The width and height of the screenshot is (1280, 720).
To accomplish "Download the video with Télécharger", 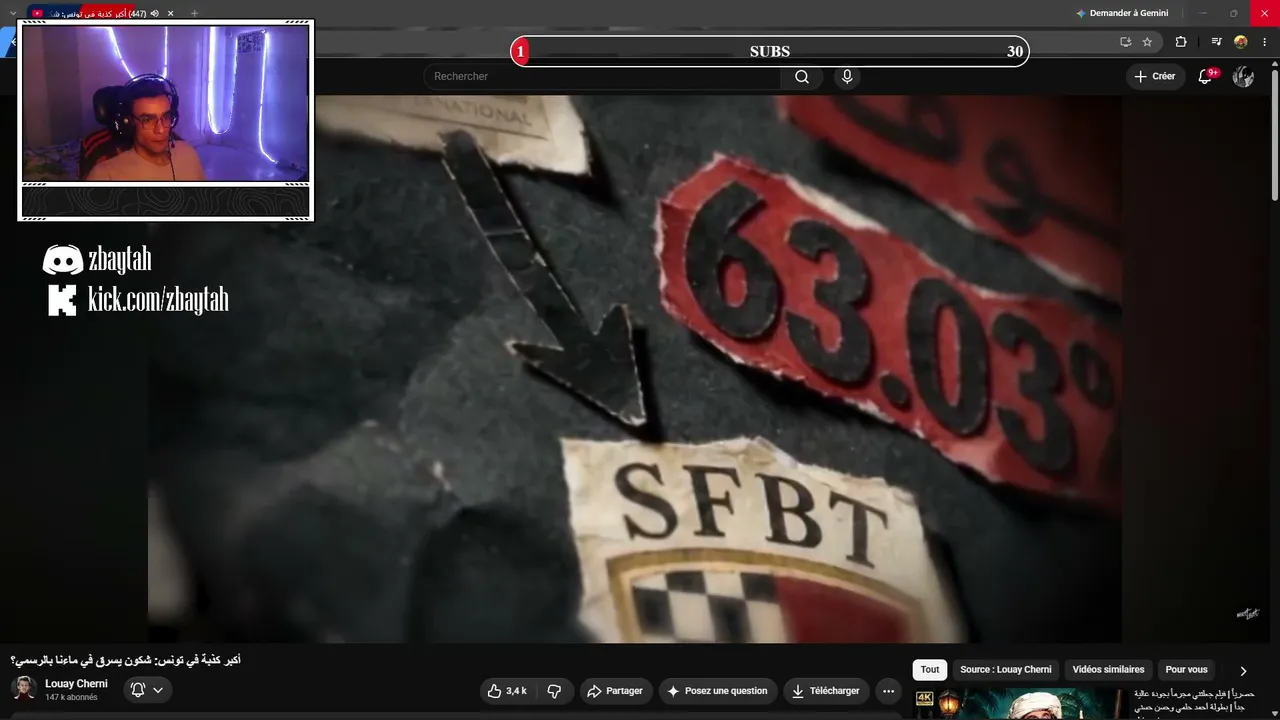I will 826,691.
